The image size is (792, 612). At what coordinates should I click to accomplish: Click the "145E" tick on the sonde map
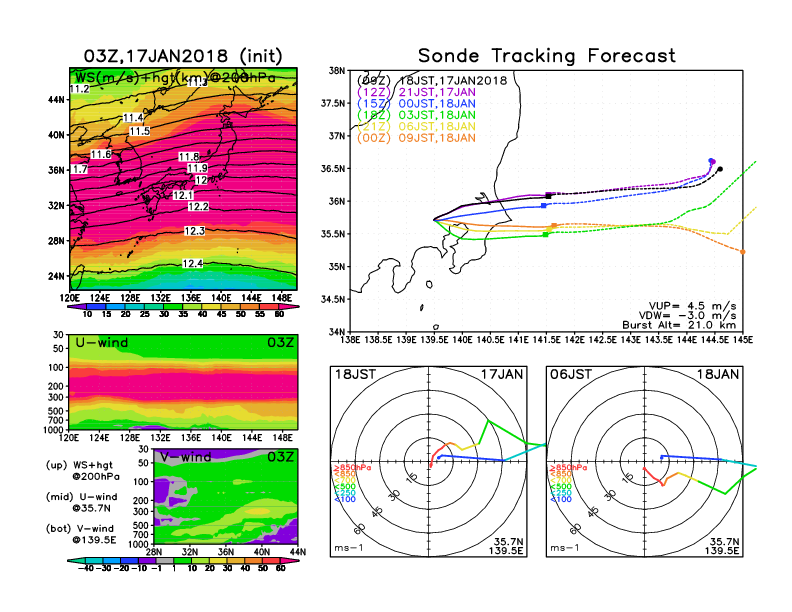coord(743,340)
